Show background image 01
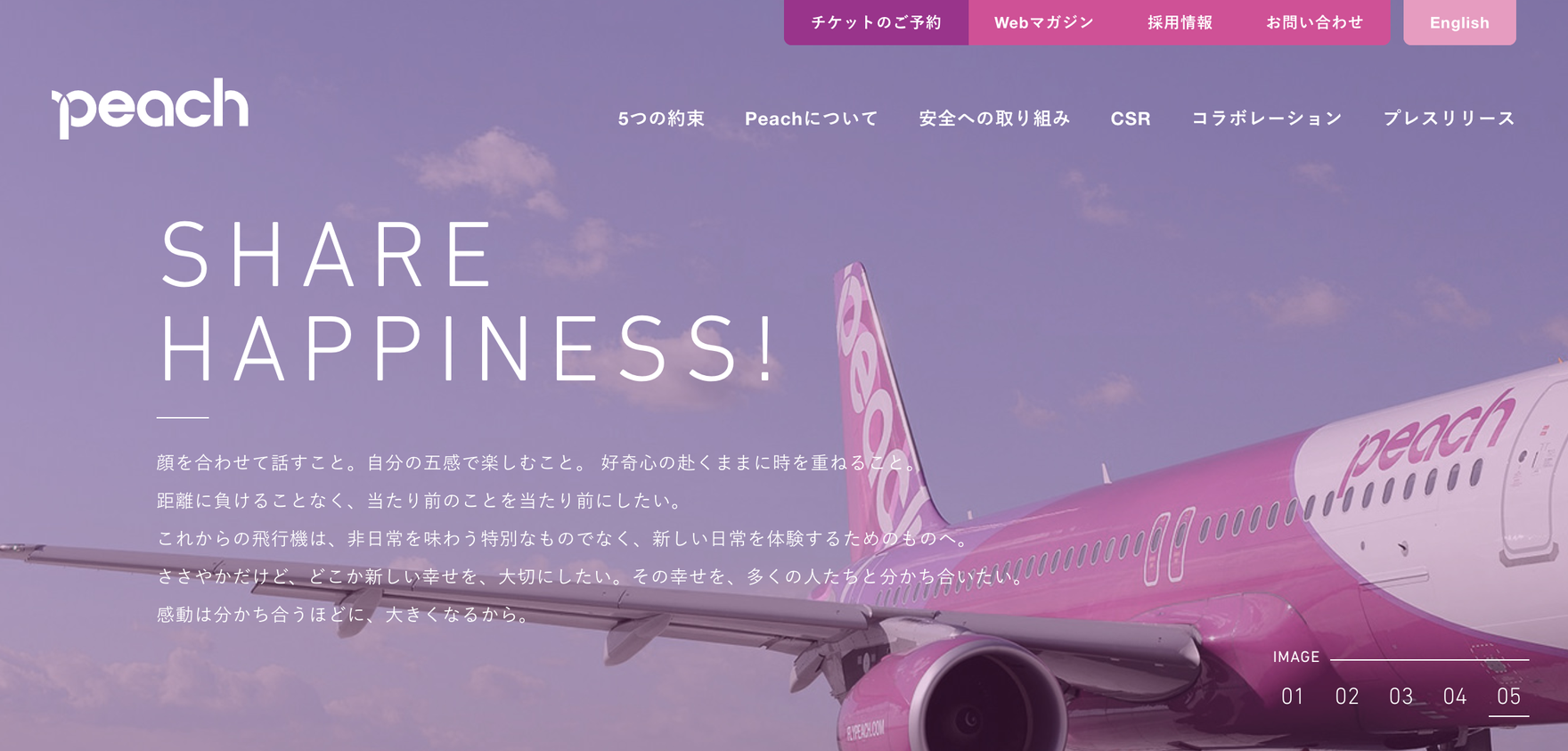 click(x=1293, y=697)
